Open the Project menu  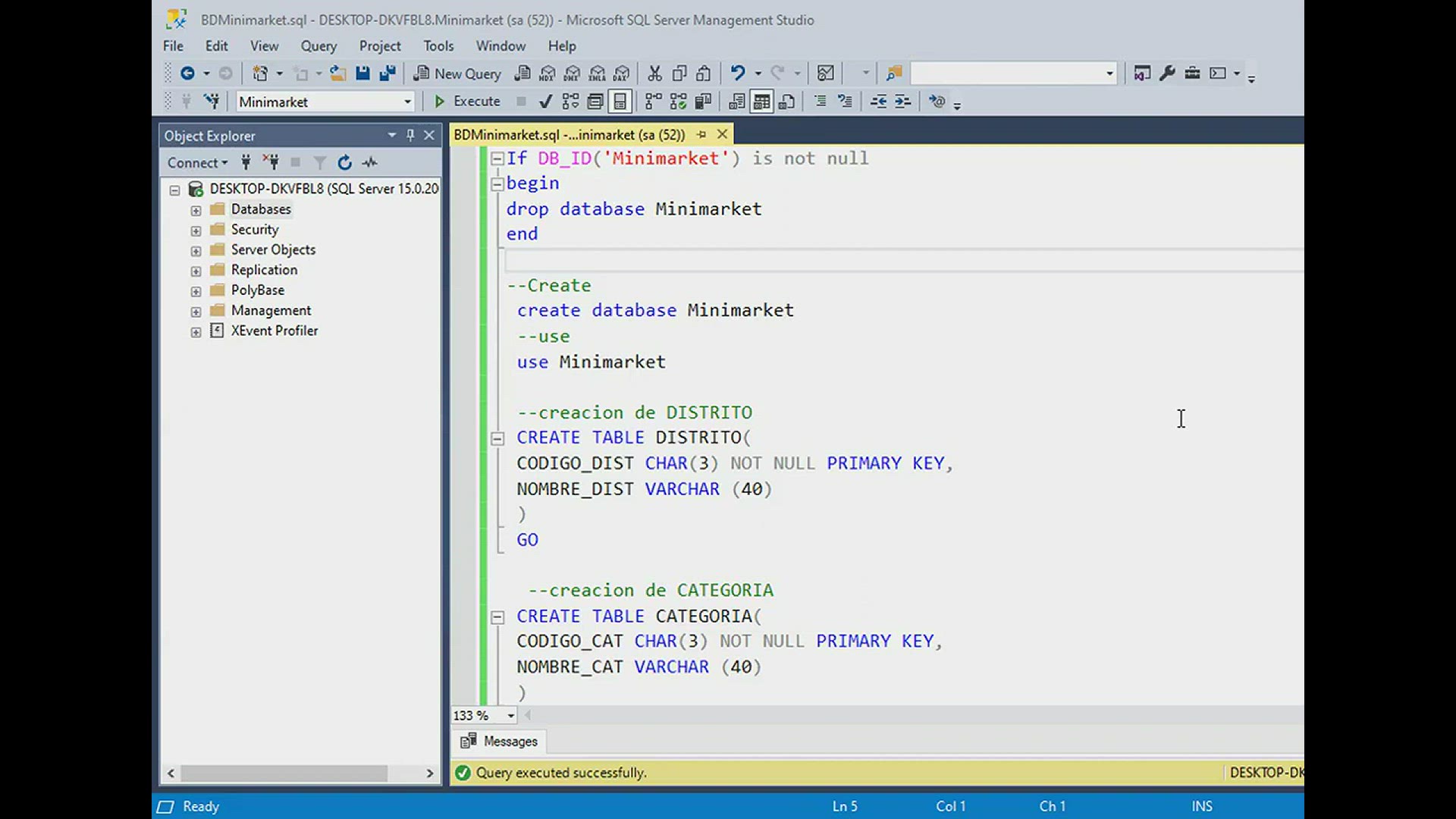pyautogui.click(x=380, y=46)
